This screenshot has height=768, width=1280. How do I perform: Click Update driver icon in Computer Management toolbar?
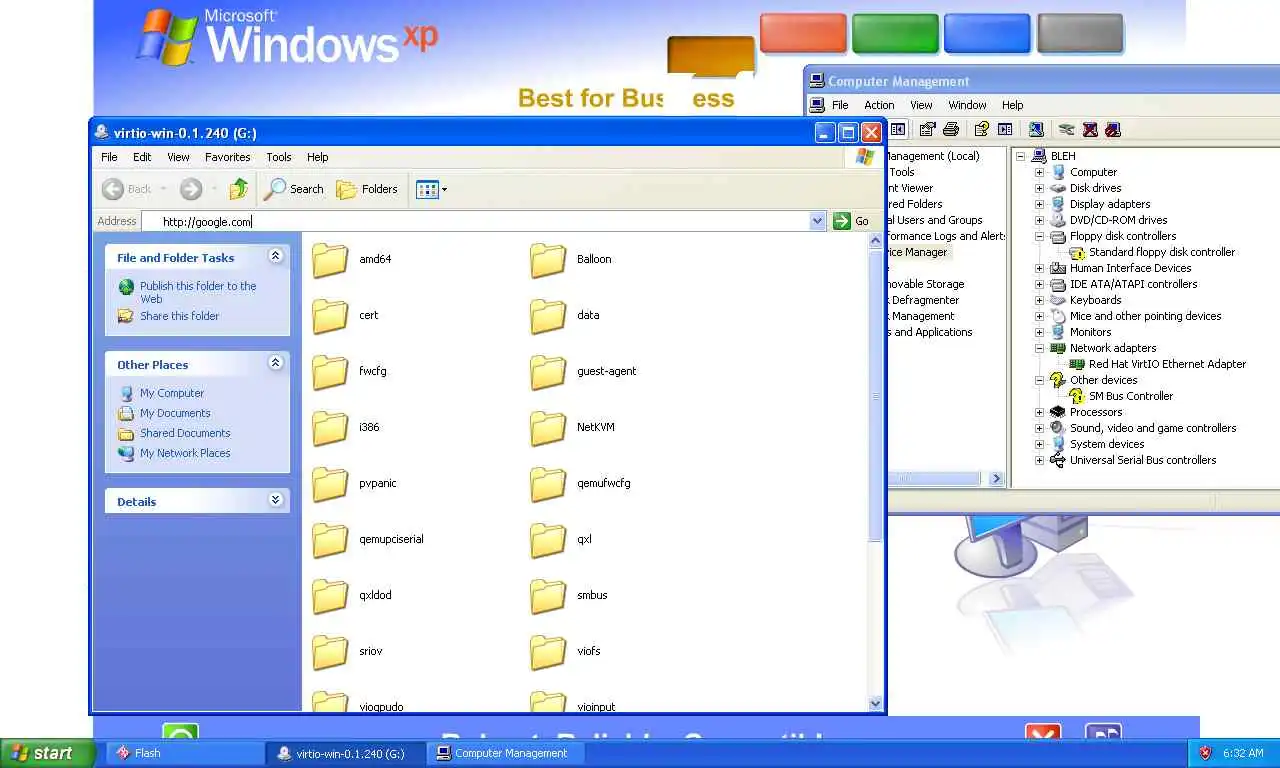1067,129
